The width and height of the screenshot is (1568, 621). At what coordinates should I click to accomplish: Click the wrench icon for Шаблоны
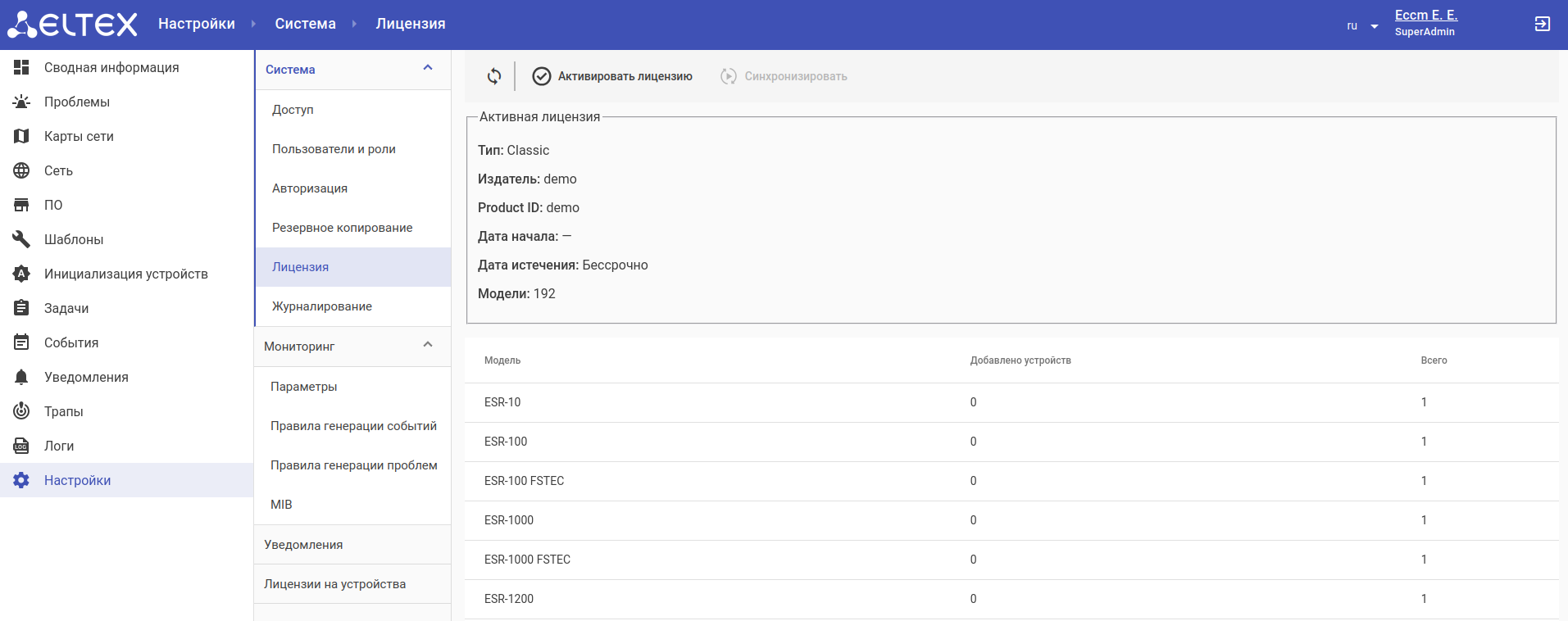(21, 239)
